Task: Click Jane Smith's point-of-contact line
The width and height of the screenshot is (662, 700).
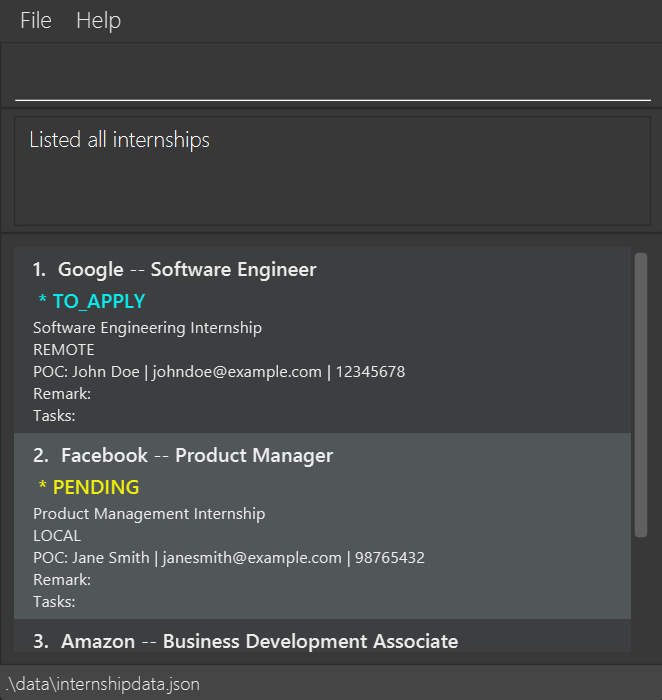Action: point(228,558)
